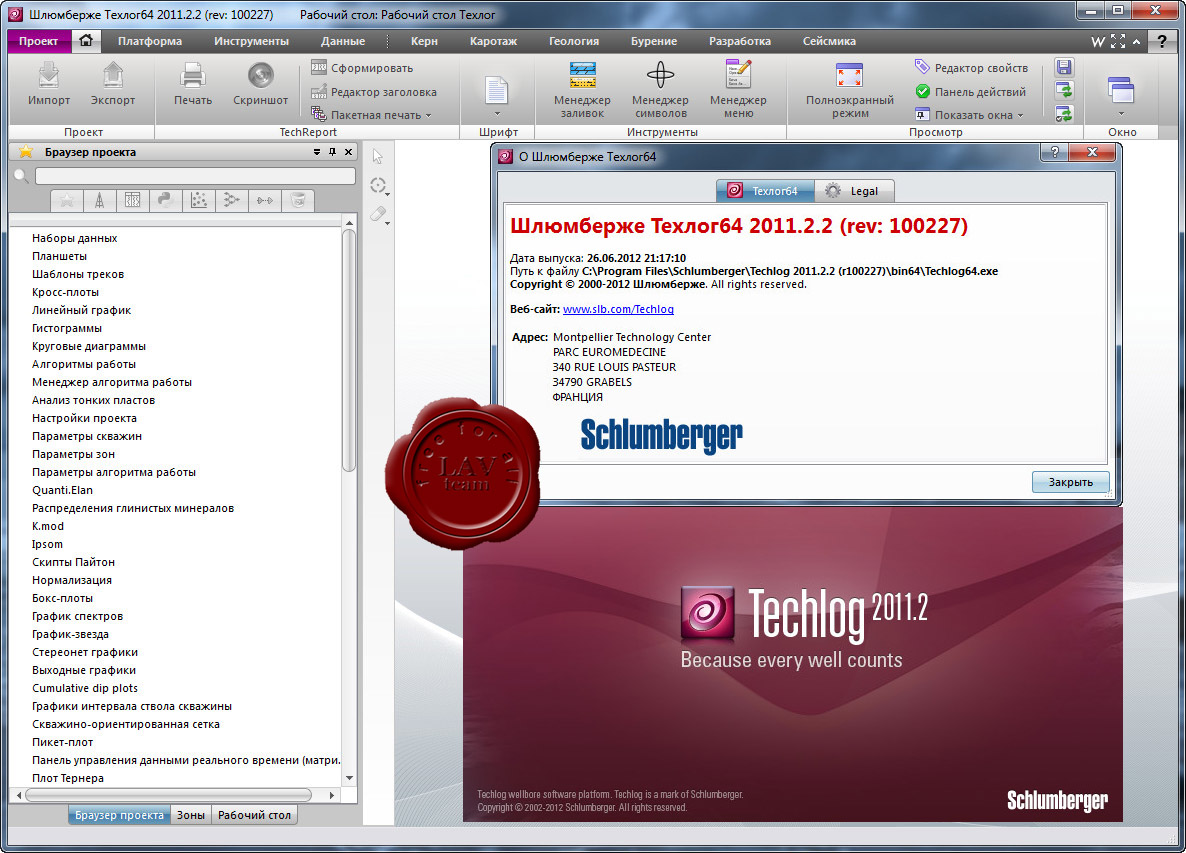Image resolution: width=1186 pixels, height=853 pixels.
Task: Select Наборы данных in the list
Action: click(74, 237)
